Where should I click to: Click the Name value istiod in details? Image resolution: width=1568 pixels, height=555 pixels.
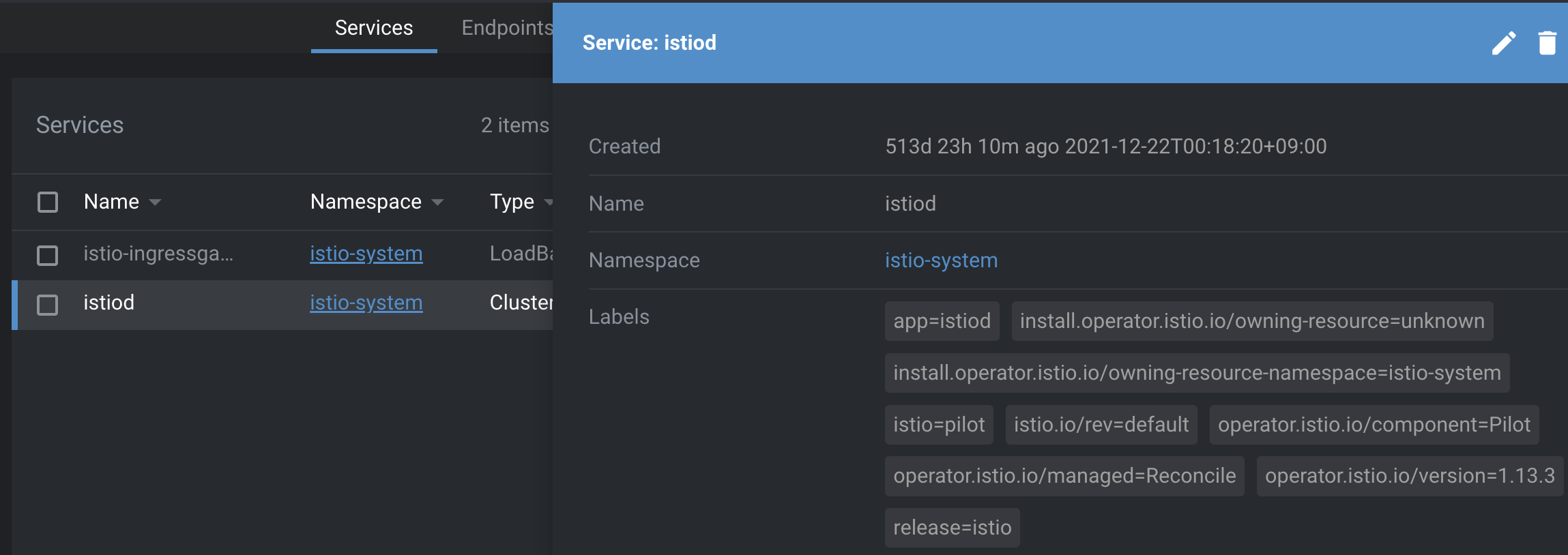pyautogui.click(x=910, y=204)
